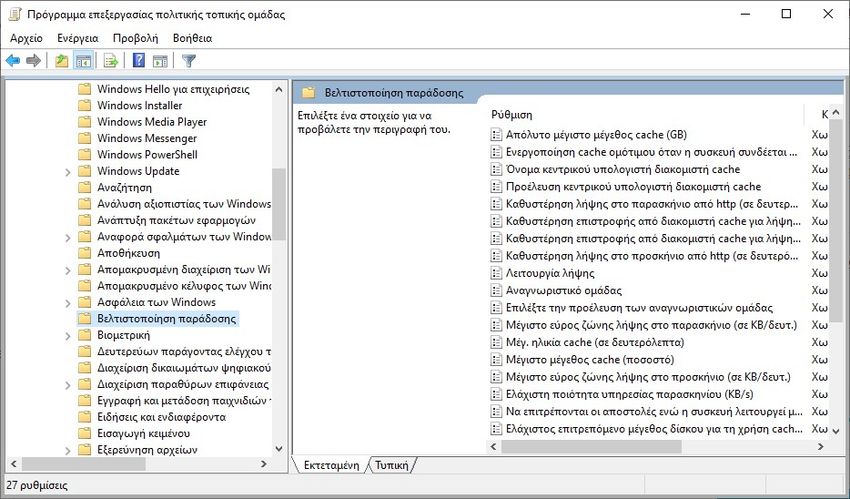
Task: Select Windows Hello για επιχειρήσεις folder
Action: point(173,89)
